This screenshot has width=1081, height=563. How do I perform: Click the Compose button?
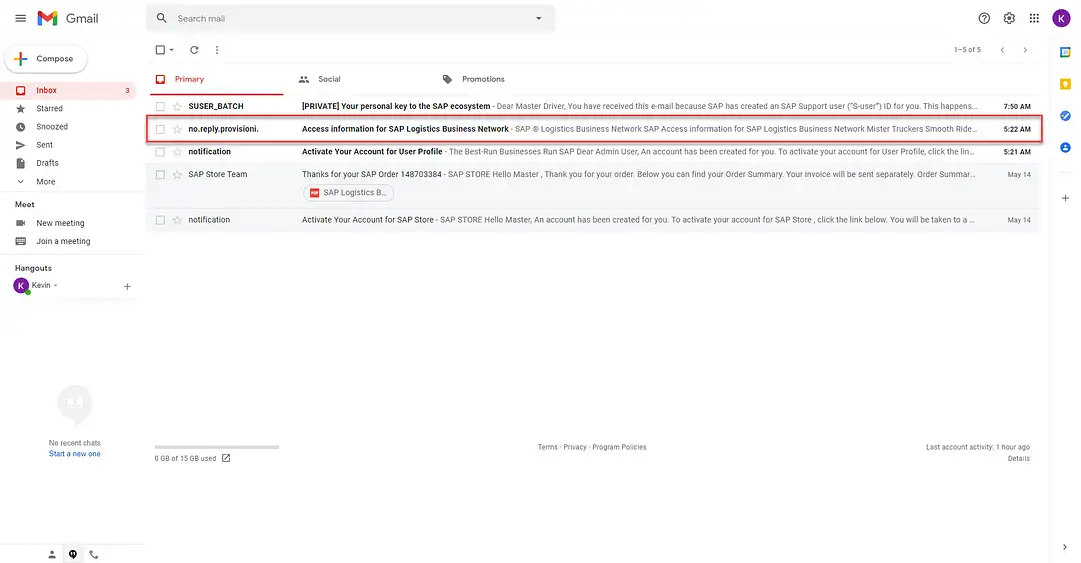point(46,59)
